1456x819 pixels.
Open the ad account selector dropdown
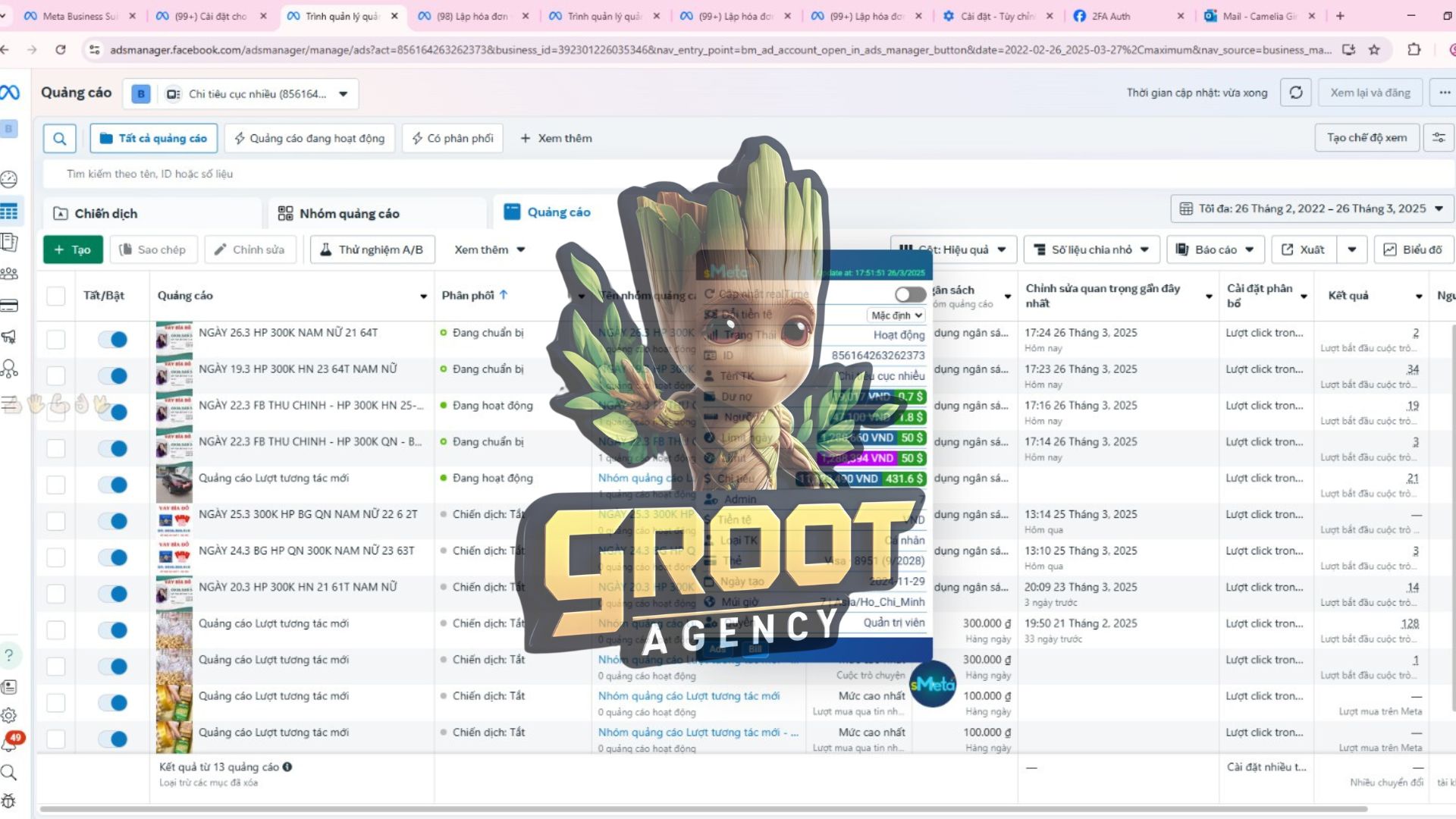pyautogui.click(x=240, y=94)
